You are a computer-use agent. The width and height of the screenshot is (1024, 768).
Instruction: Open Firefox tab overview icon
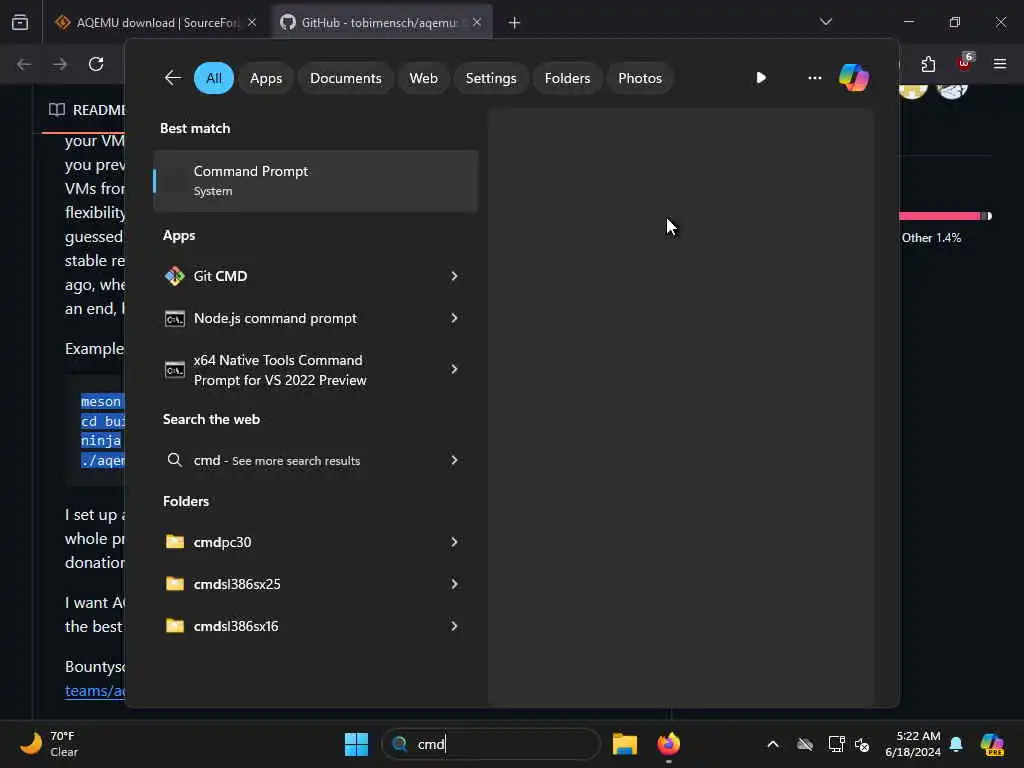click(20, 22)
